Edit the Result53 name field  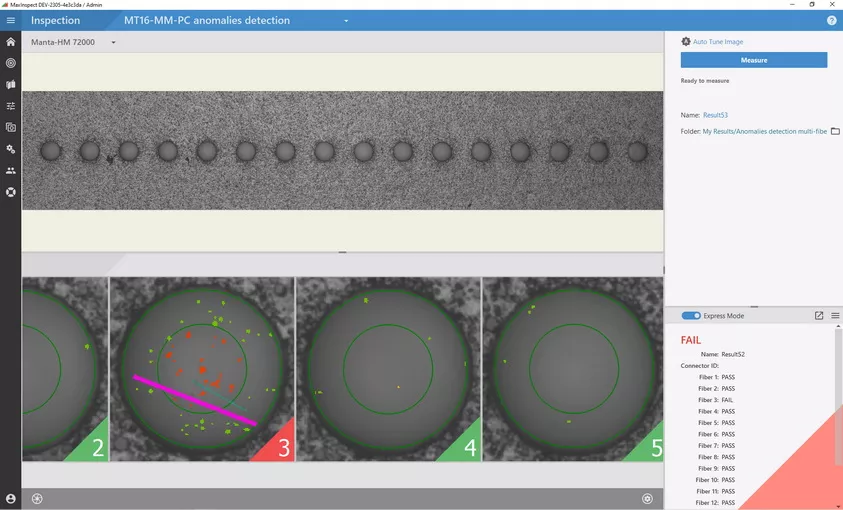715,115
